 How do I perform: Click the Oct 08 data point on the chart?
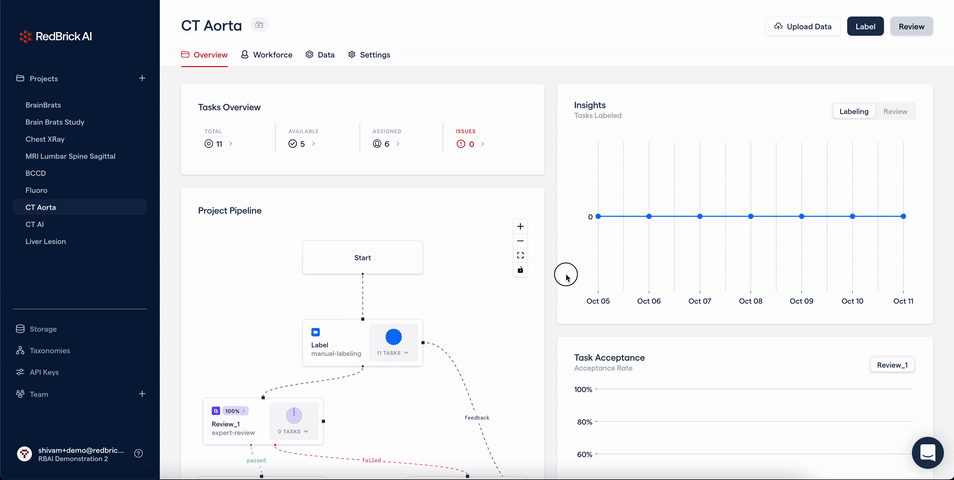(751, 216)
